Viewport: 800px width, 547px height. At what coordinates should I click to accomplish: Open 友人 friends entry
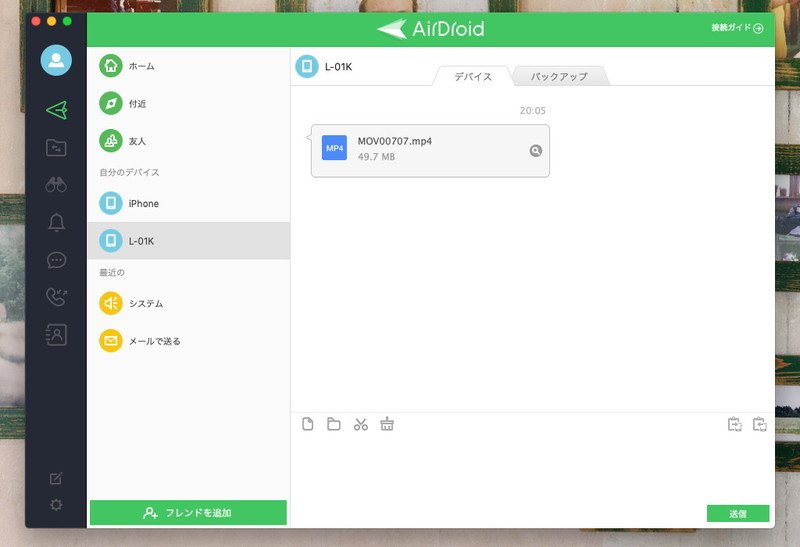point(188,141)
